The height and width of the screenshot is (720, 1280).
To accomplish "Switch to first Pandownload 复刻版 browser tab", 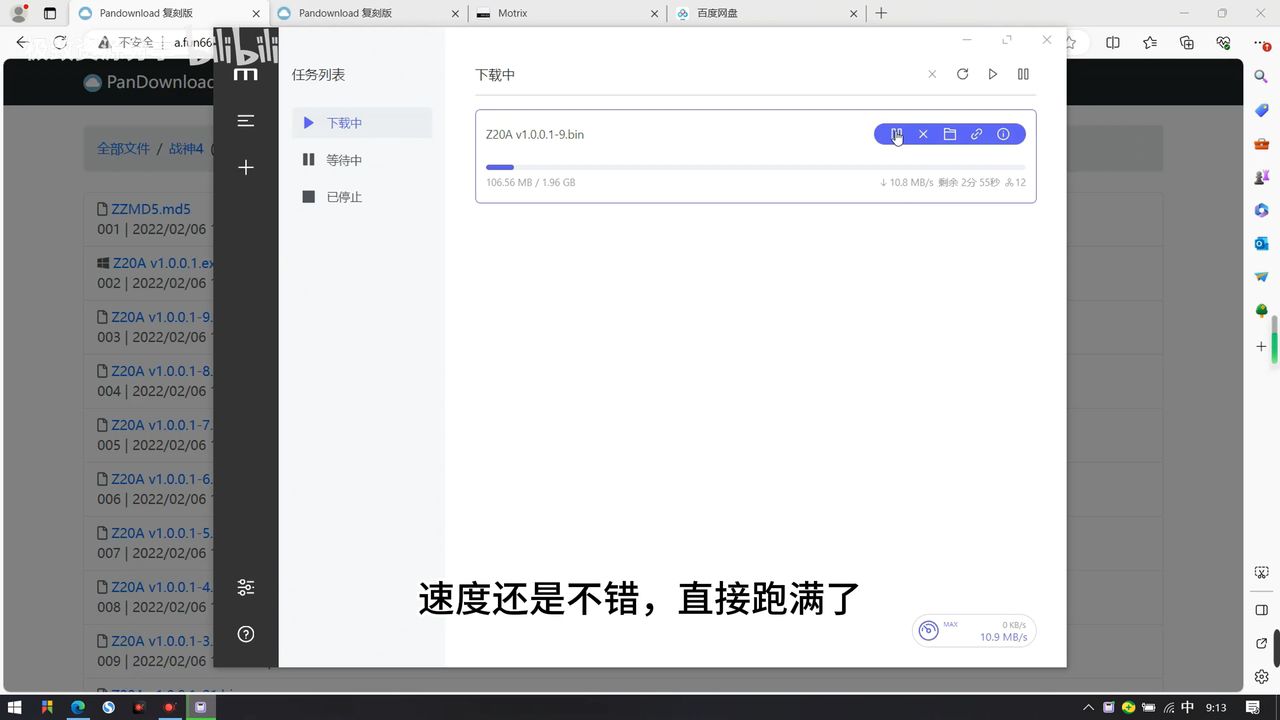I will click(x=169, y=13).
